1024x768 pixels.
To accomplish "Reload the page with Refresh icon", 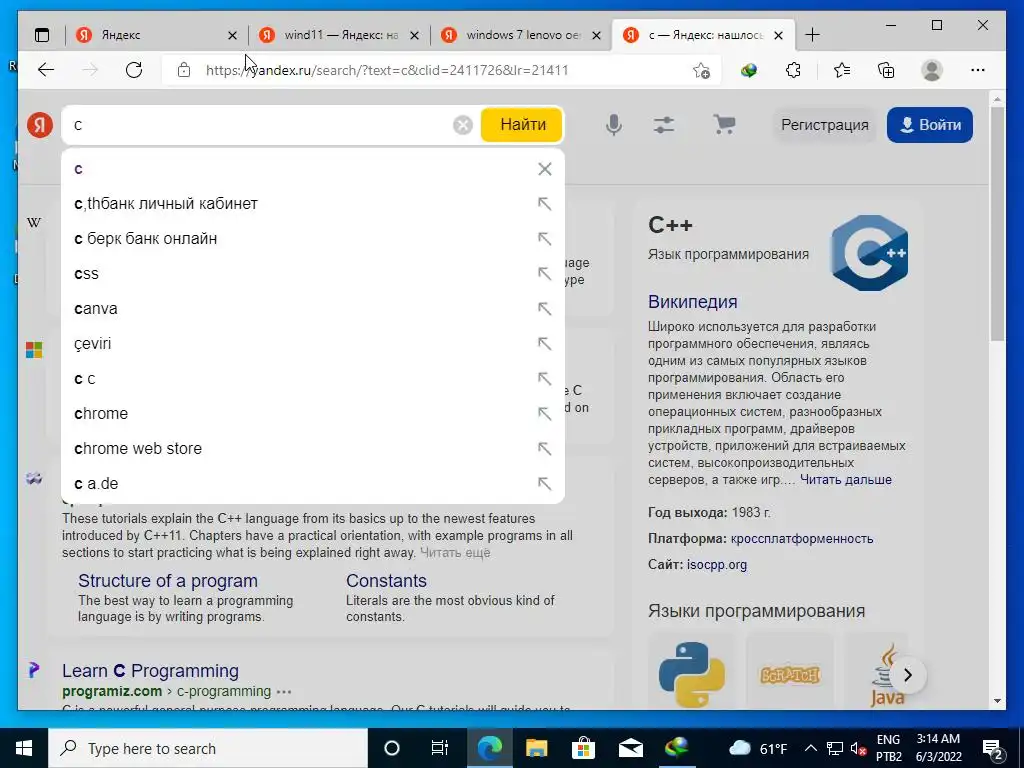I will 134,70.
